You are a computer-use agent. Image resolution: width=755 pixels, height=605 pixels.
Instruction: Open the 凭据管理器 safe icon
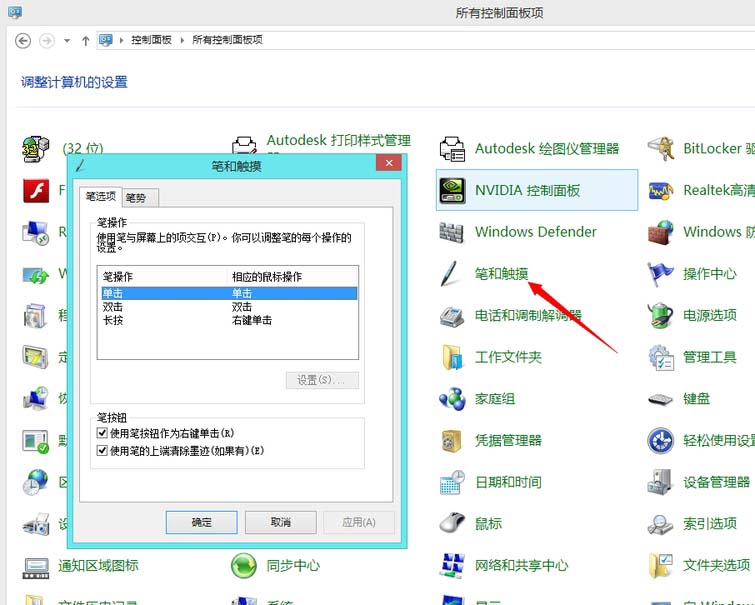click(452, 440)
